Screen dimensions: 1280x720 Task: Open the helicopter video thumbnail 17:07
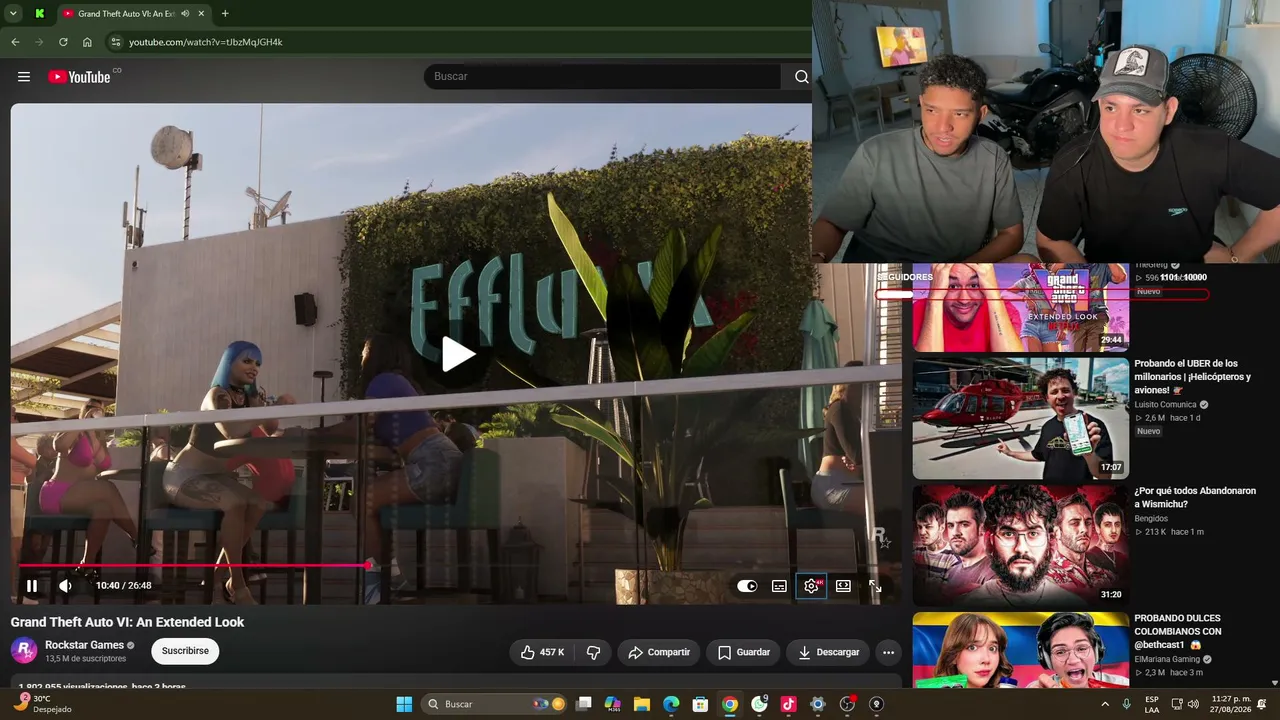[1020, 418]
